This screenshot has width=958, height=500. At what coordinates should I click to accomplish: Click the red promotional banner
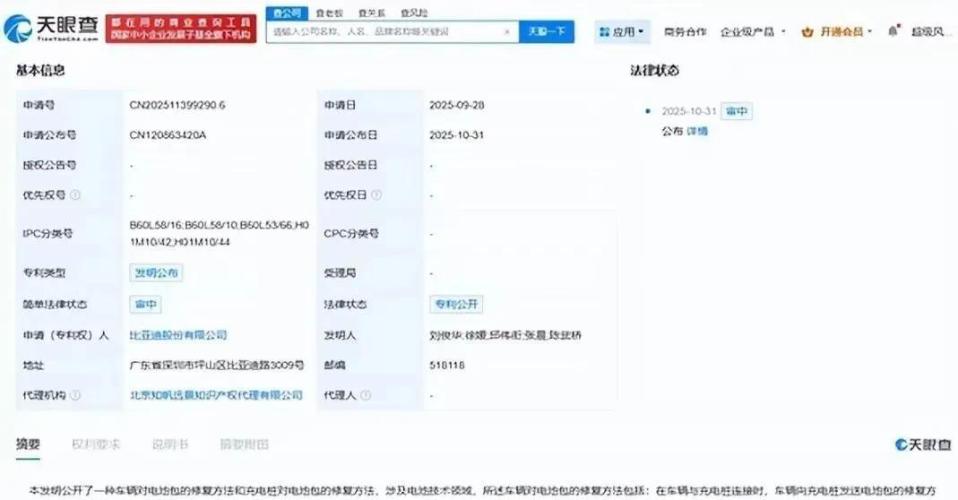(x=181, y=29)
